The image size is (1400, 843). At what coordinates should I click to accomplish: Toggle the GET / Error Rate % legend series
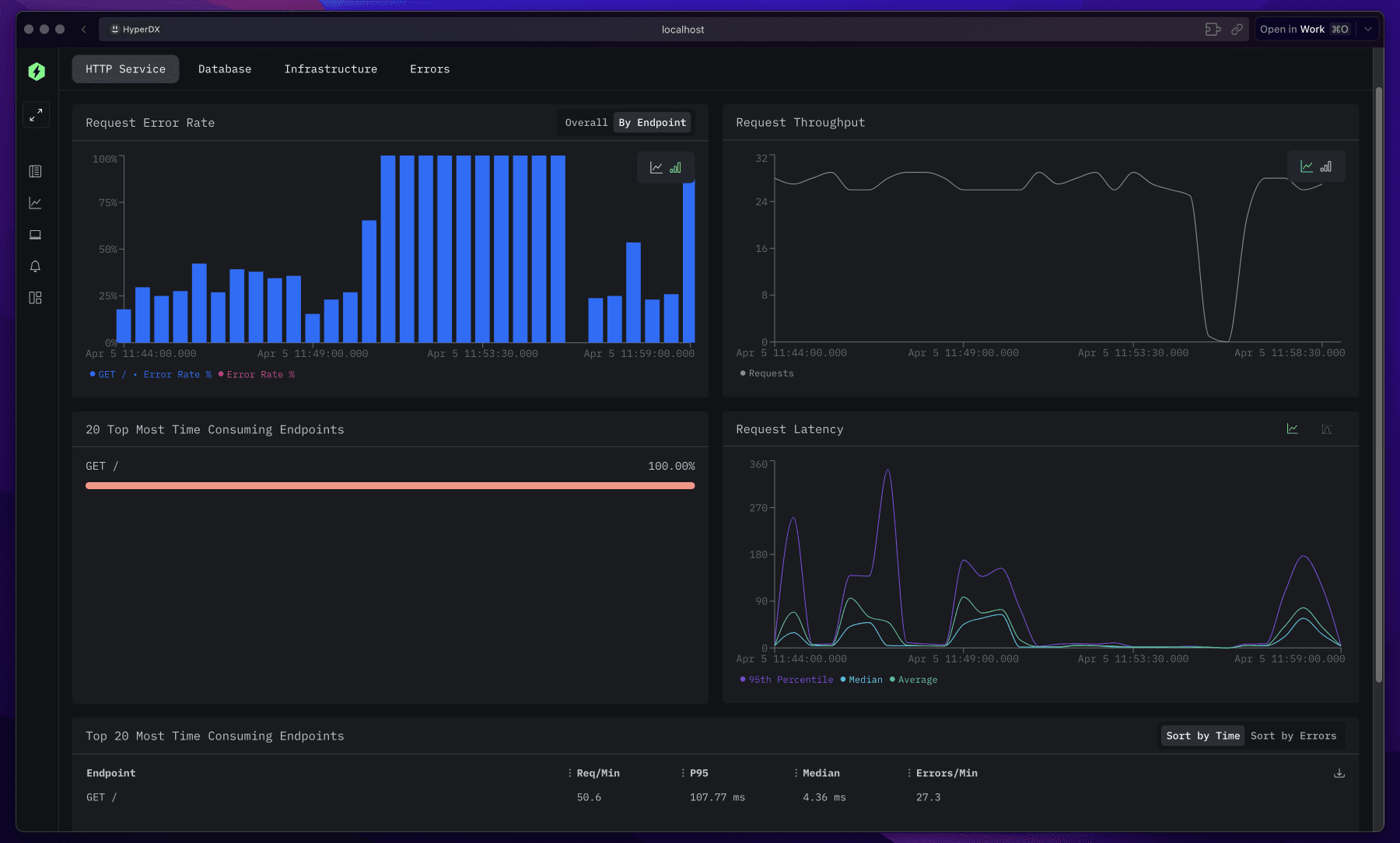tap(151, 375)
